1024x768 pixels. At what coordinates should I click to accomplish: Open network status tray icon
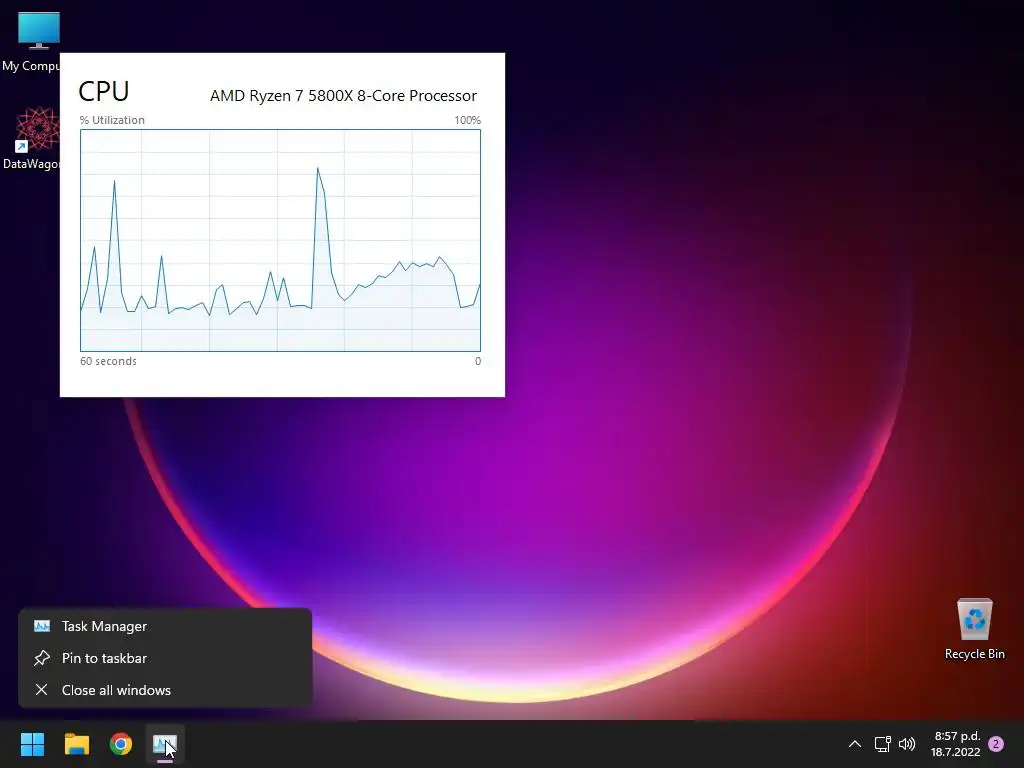click(x=883, y=744)
